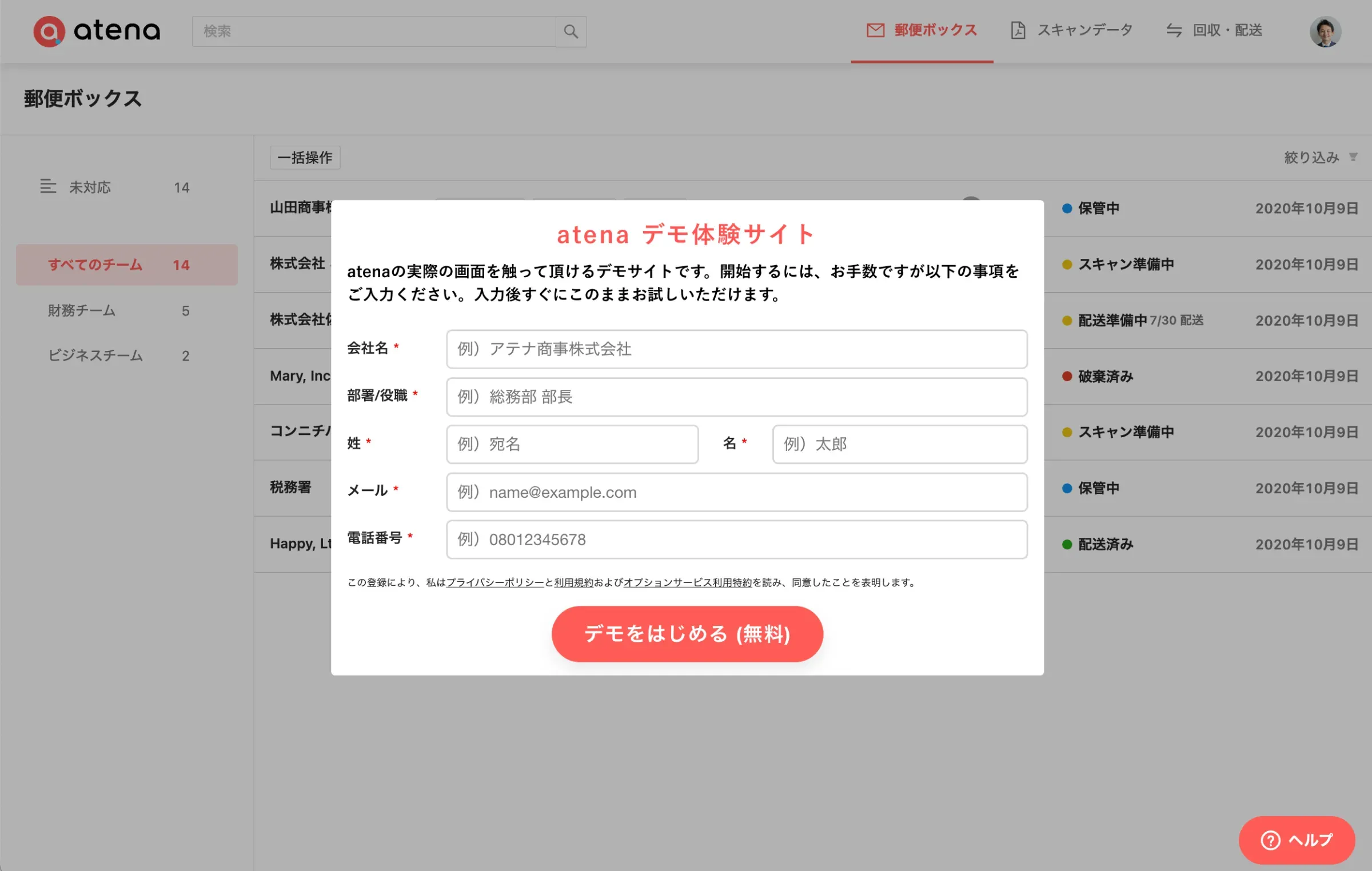Open the 一括操作 bulk action menu
The width and height of the screenshot is (1372, 871).
click(x=305, y=158)
